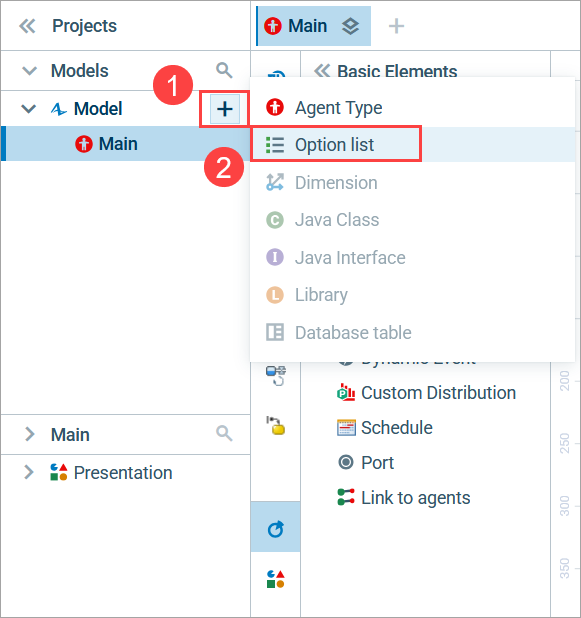Collapse the Model tree node
The width and height of the screenshot is (581, 618).
tap(28, 108)
